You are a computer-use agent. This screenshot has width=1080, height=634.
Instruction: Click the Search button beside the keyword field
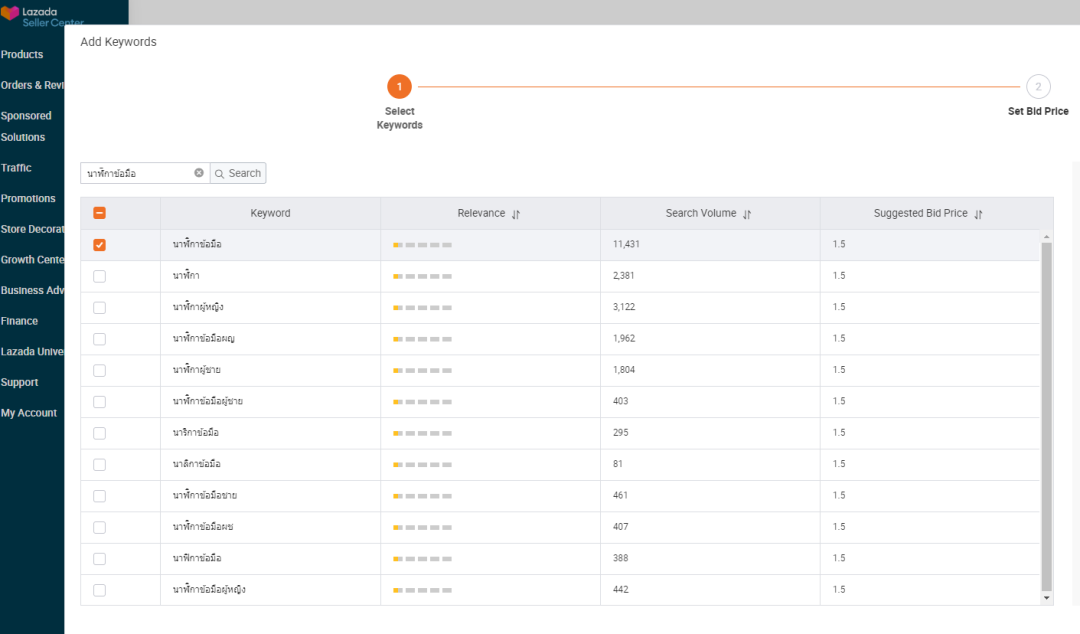tap(238, 173)
